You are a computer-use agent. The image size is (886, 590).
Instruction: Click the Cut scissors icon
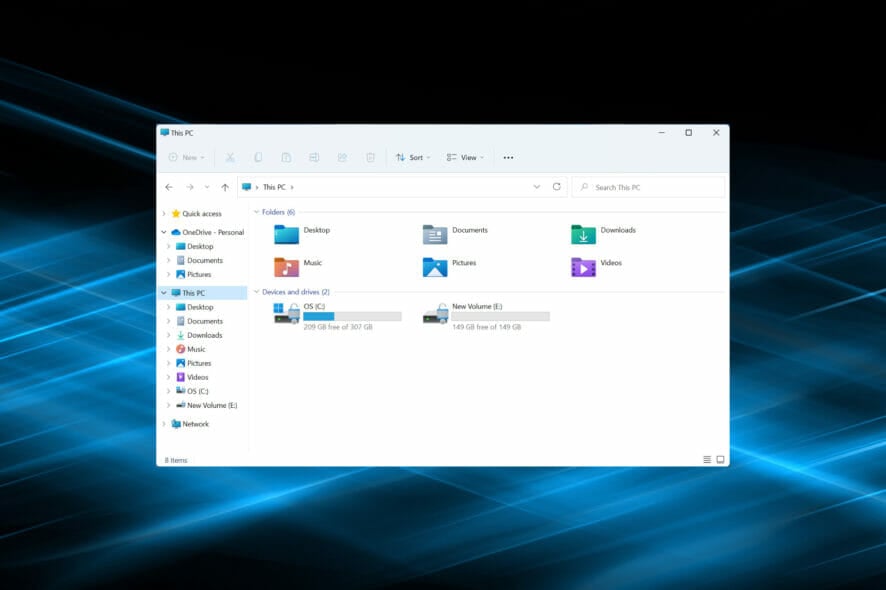[x=230, y=158]
